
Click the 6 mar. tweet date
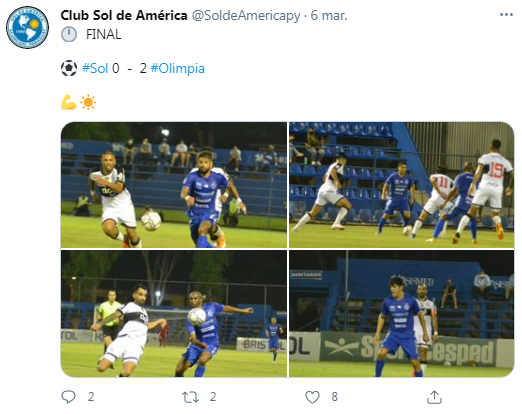pos(329,16)
